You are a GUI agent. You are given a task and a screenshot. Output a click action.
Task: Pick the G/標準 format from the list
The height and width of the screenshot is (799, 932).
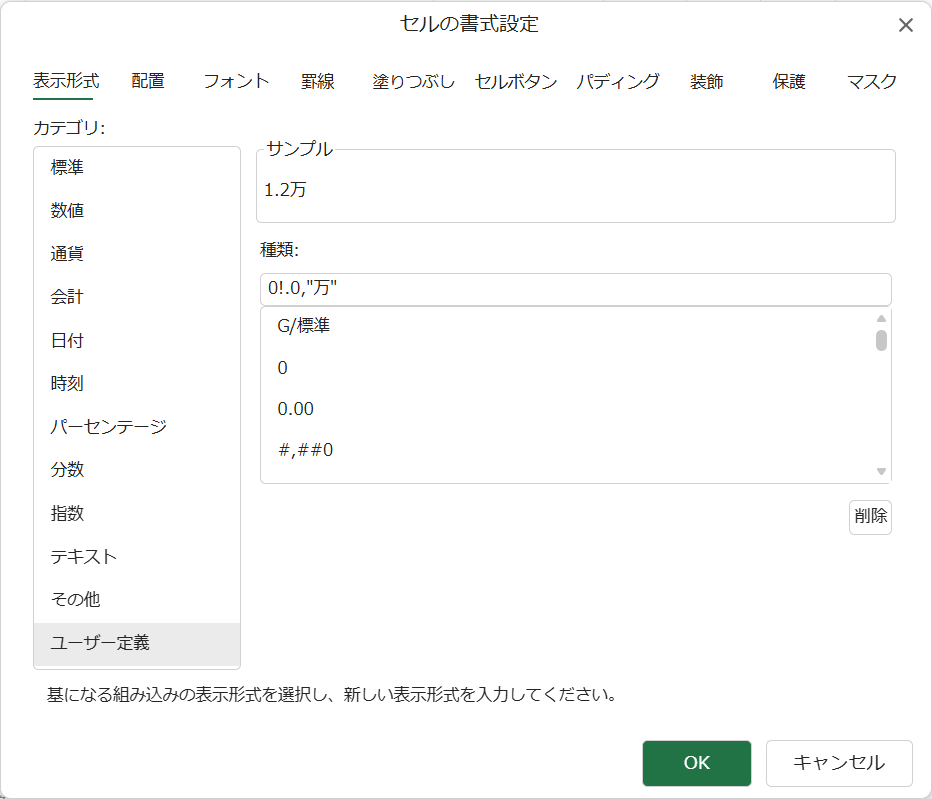click(x=566, y=326)
